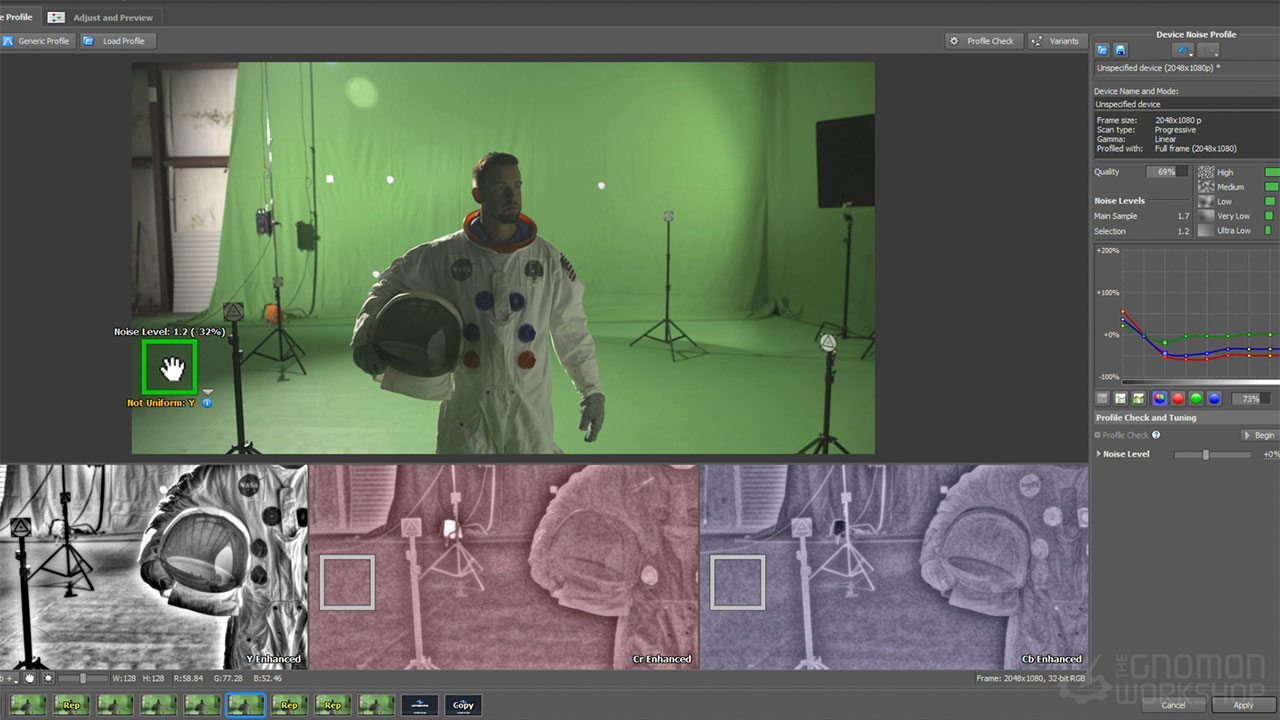
Task: Toggle the Ultra Low frequency indicator
Action: 1270,231
